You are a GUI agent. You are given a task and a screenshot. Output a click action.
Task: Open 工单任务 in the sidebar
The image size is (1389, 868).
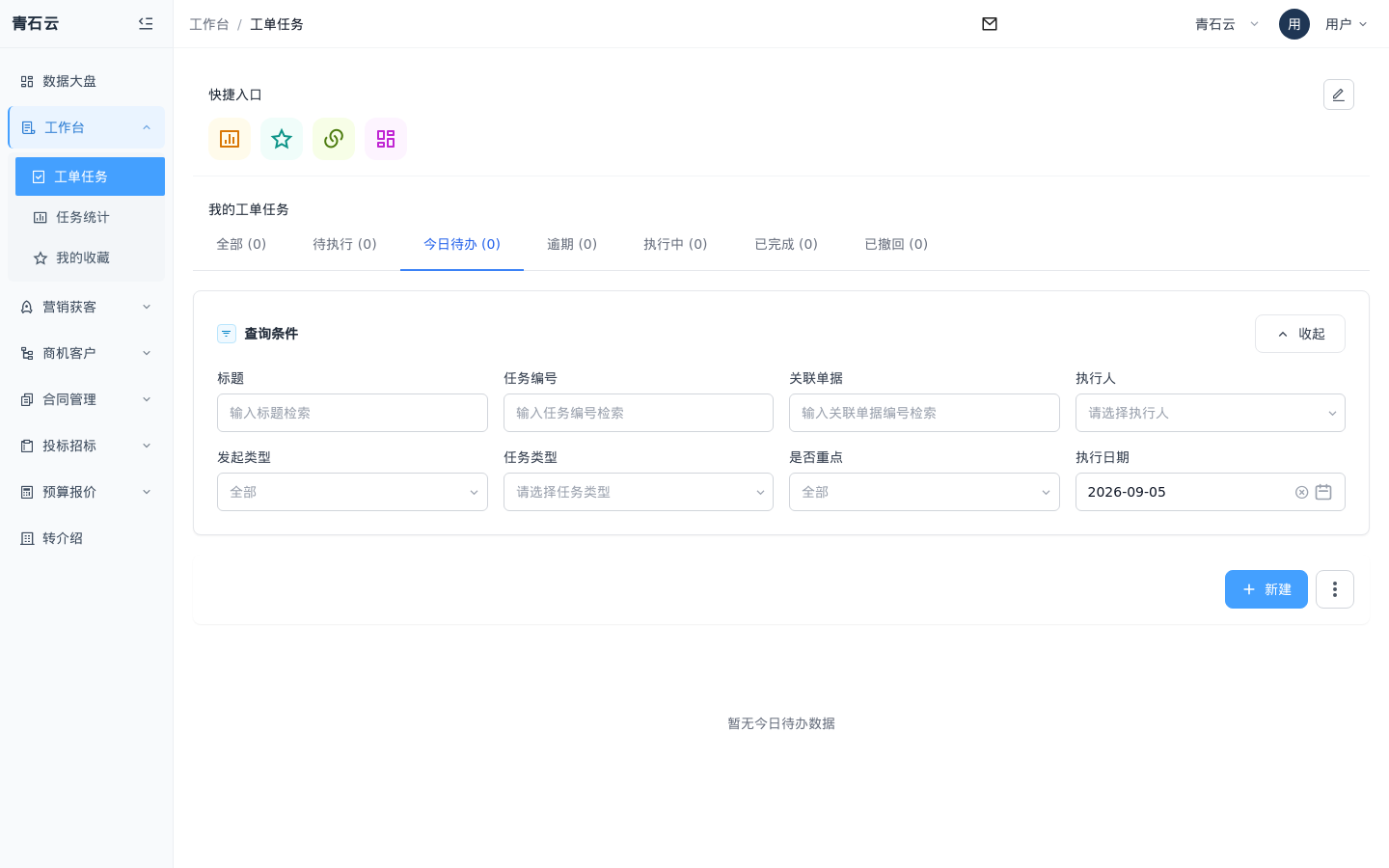(90, 176)
